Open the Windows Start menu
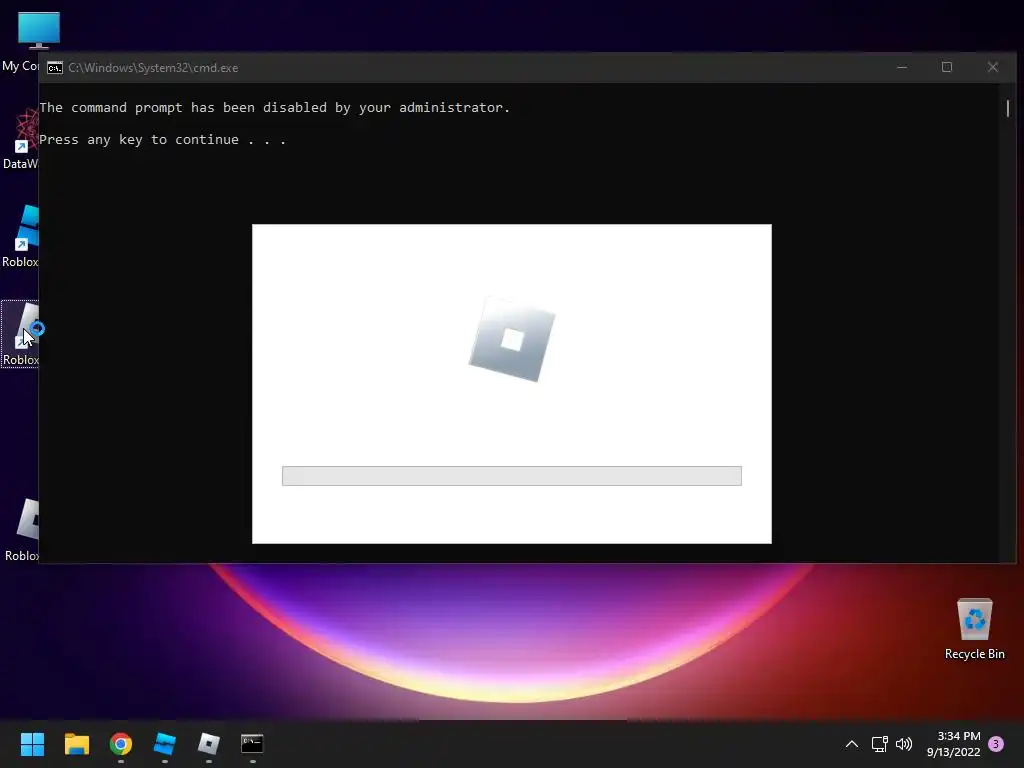This screenshot has width=1024, height=768. 32,744
